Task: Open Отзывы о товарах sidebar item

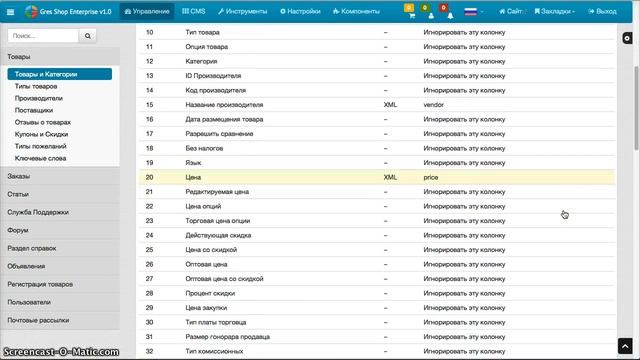Action: 43,122
